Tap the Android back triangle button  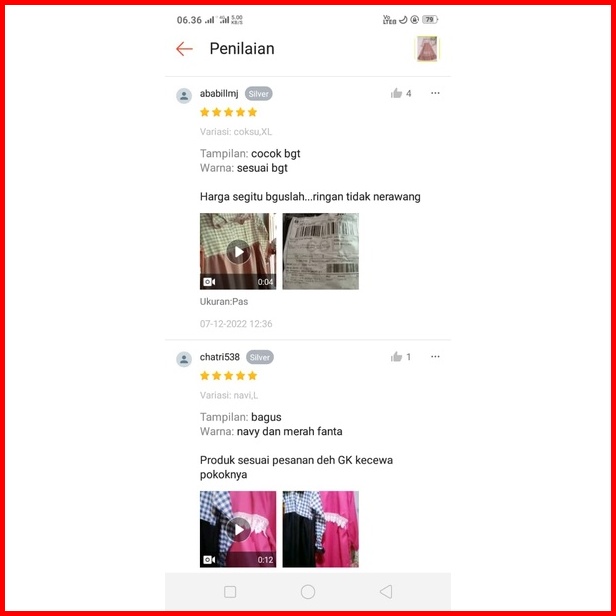(x=386, y=592)
